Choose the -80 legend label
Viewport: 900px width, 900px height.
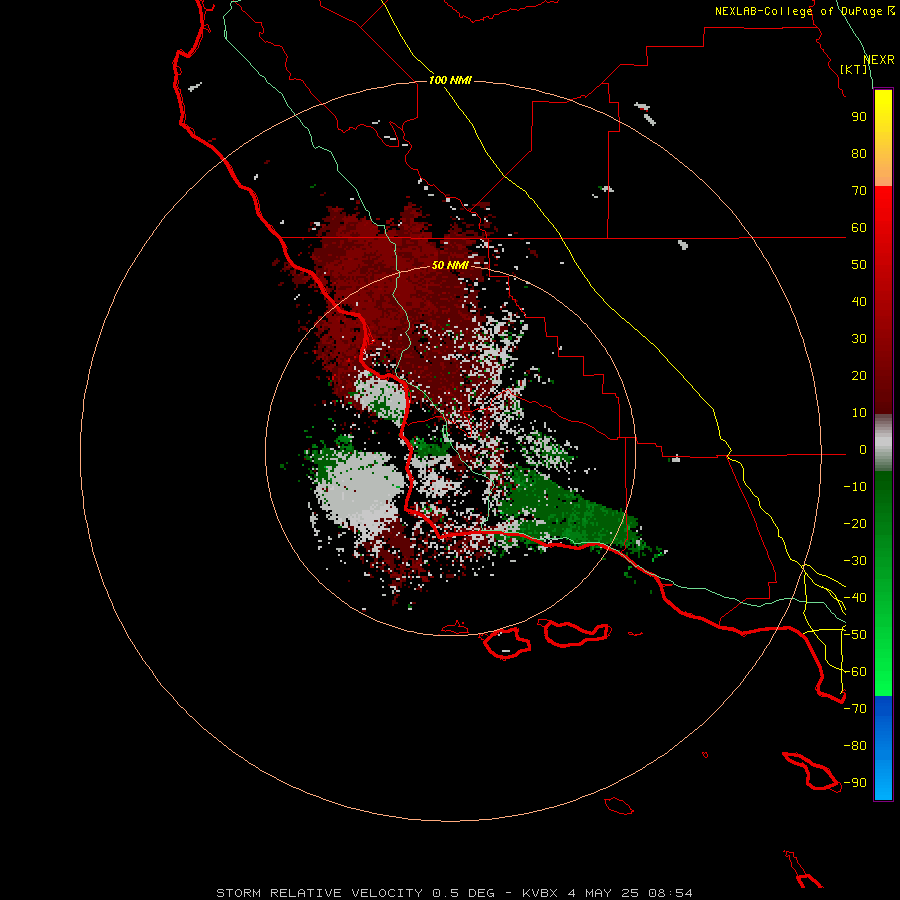point(855,746)
